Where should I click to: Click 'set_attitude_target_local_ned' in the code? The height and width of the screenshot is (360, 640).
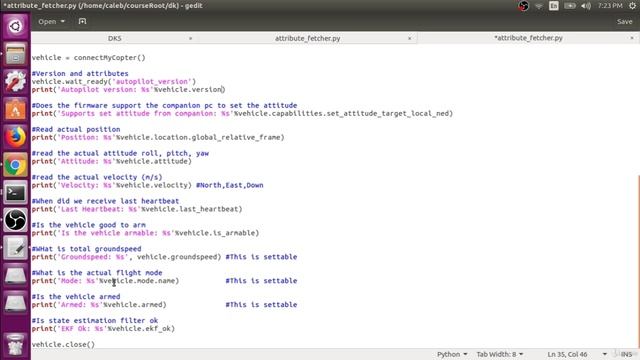[x=388, y=113]
